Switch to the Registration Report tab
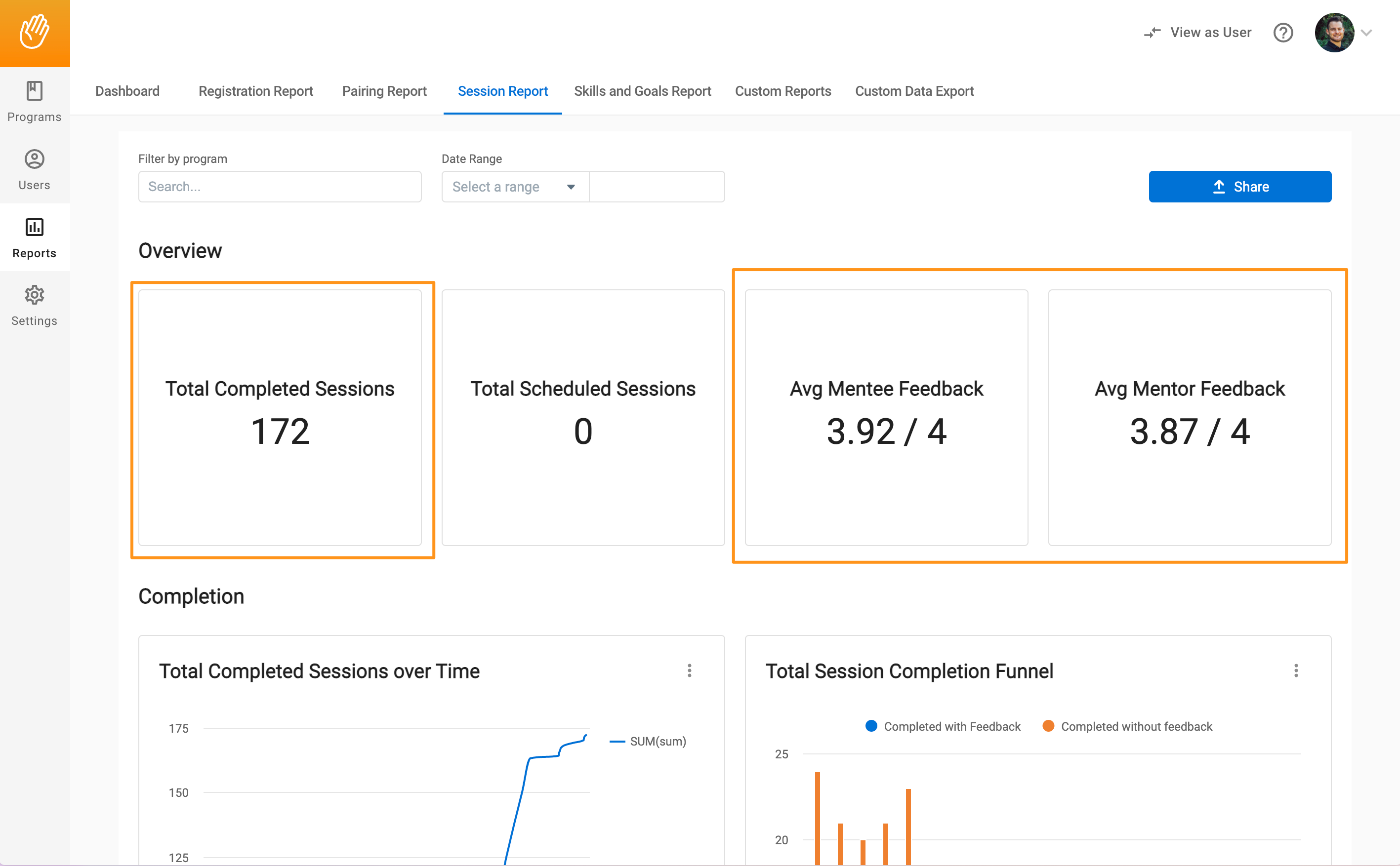 tap(255, 91)
